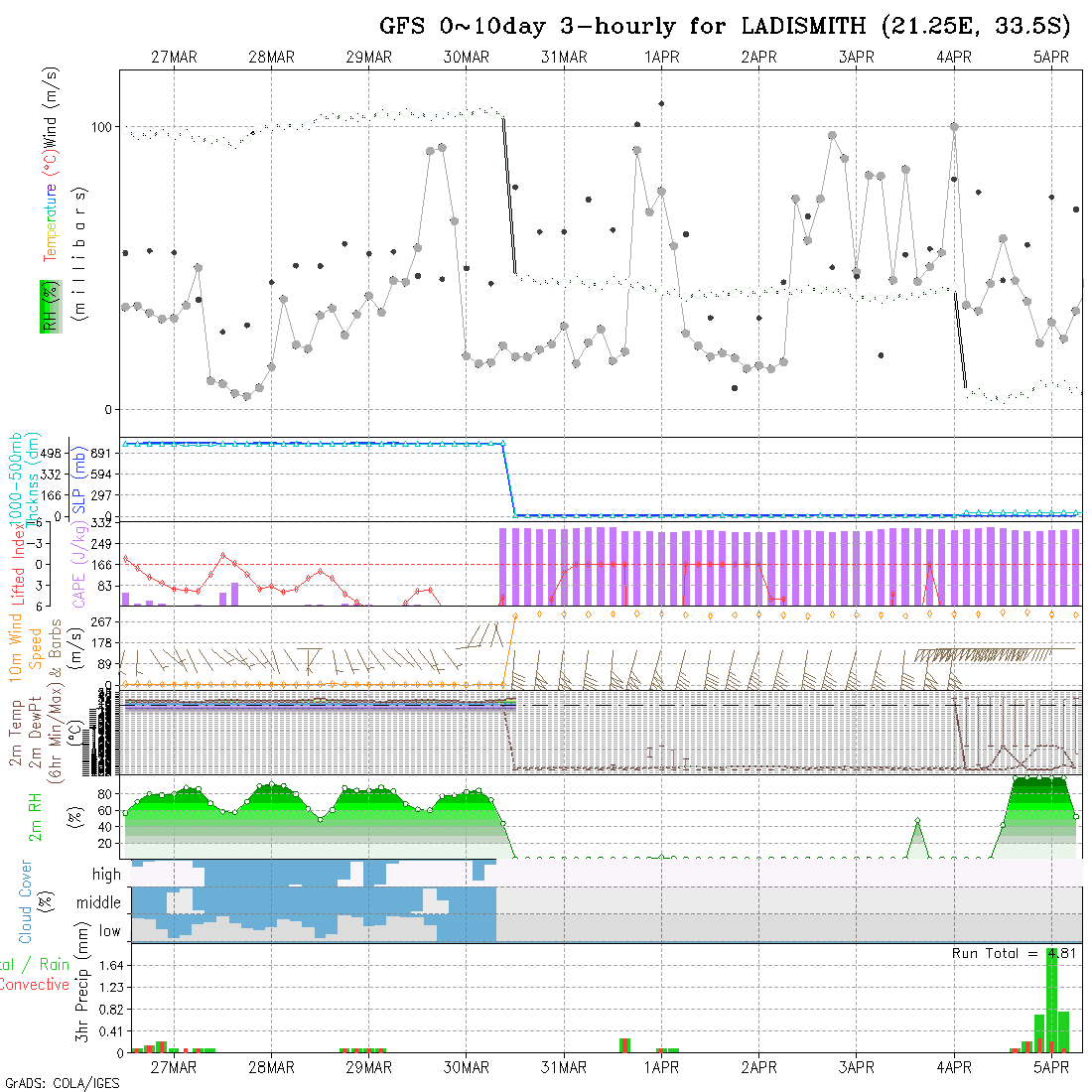Click the 1APR label on the bottom axis
This screenshot has height=1092, width=1092.
coord(661,1067)
